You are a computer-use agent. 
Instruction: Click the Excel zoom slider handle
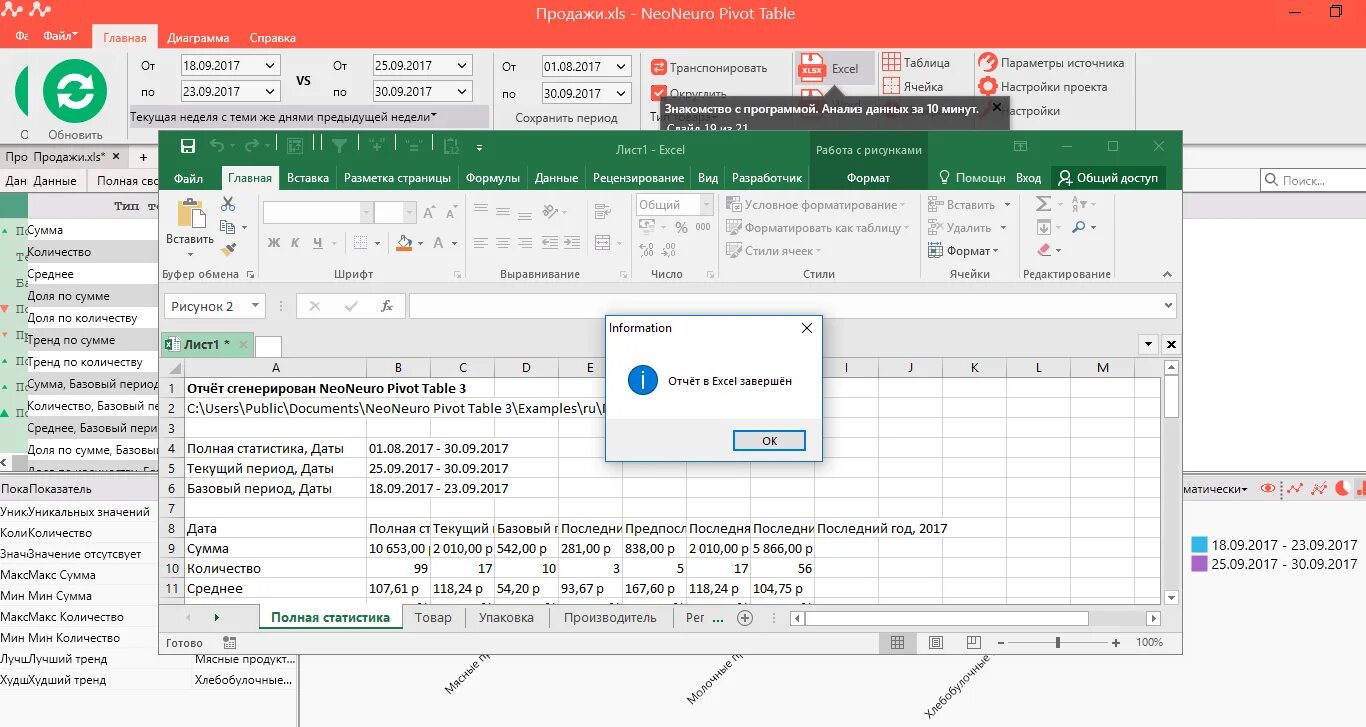pos(1058,643)
